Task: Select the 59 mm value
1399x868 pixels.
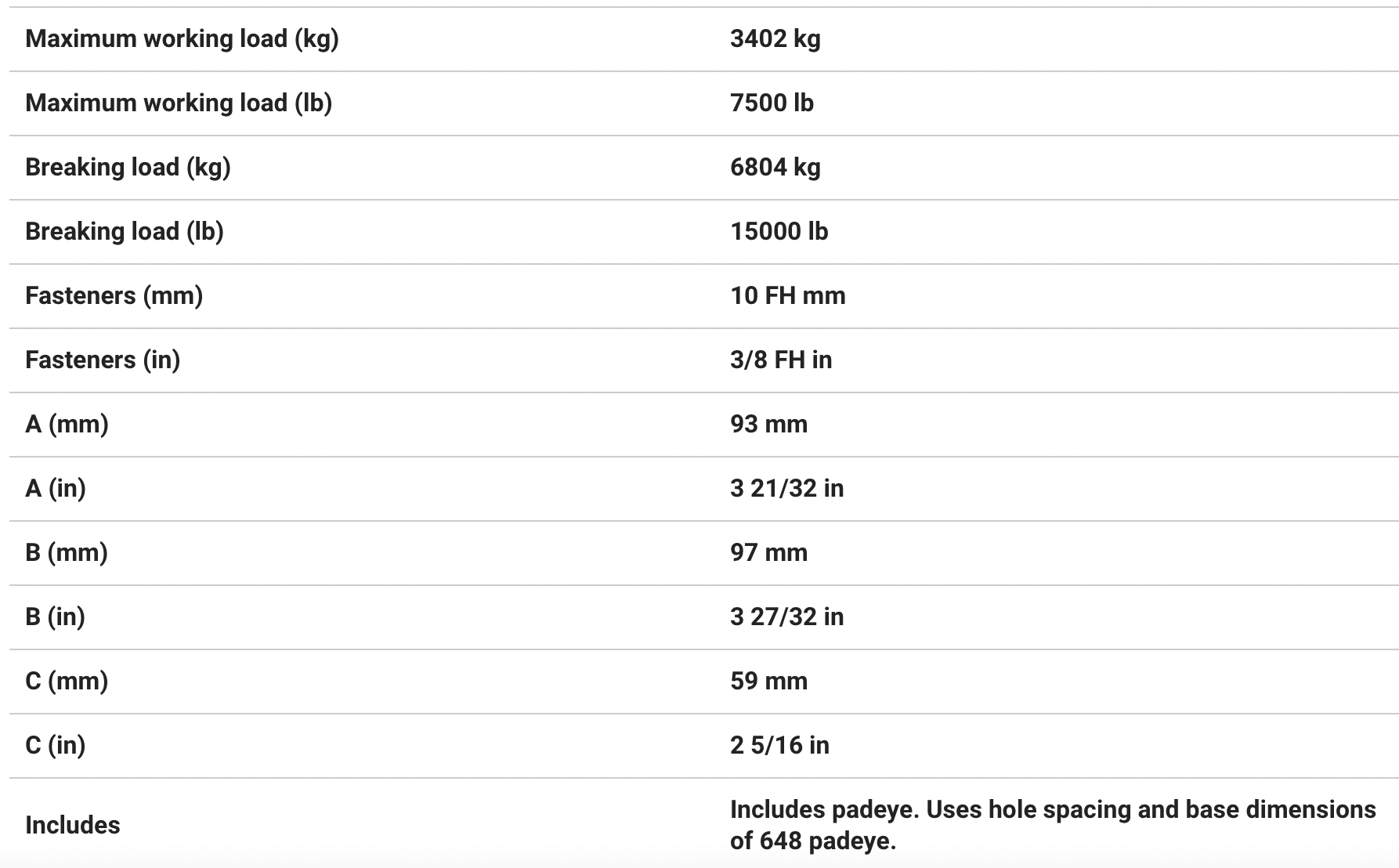Action: [768, 682]
